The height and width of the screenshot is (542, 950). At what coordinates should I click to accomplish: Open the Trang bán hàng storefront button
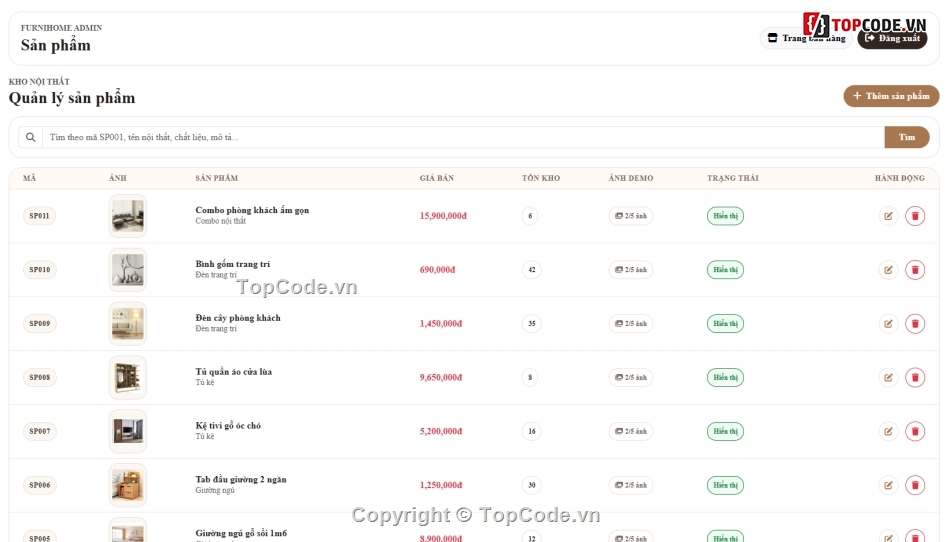806,38
